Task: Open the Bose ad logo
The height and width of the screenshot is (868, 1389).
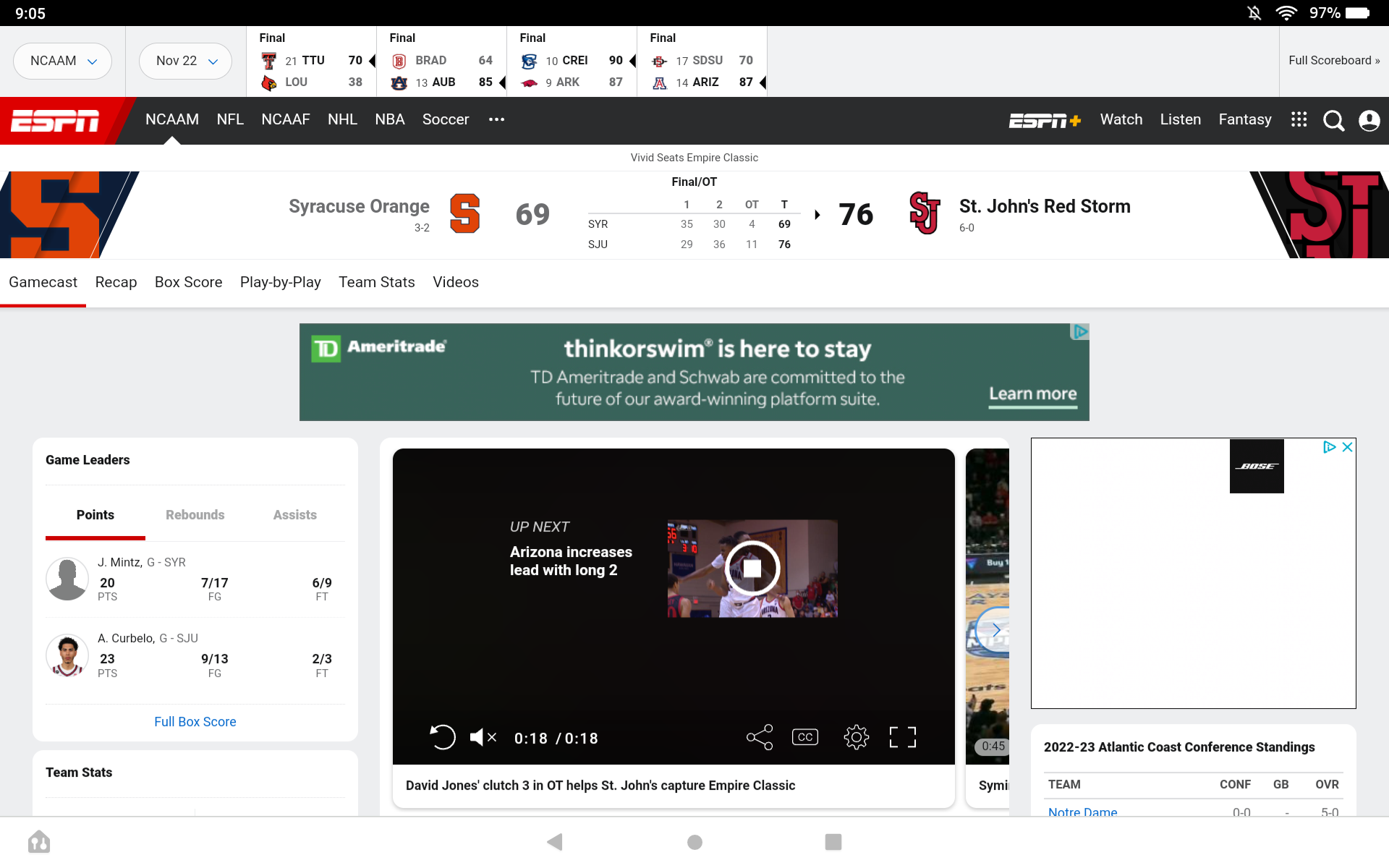Action: tap(1257, 467)
